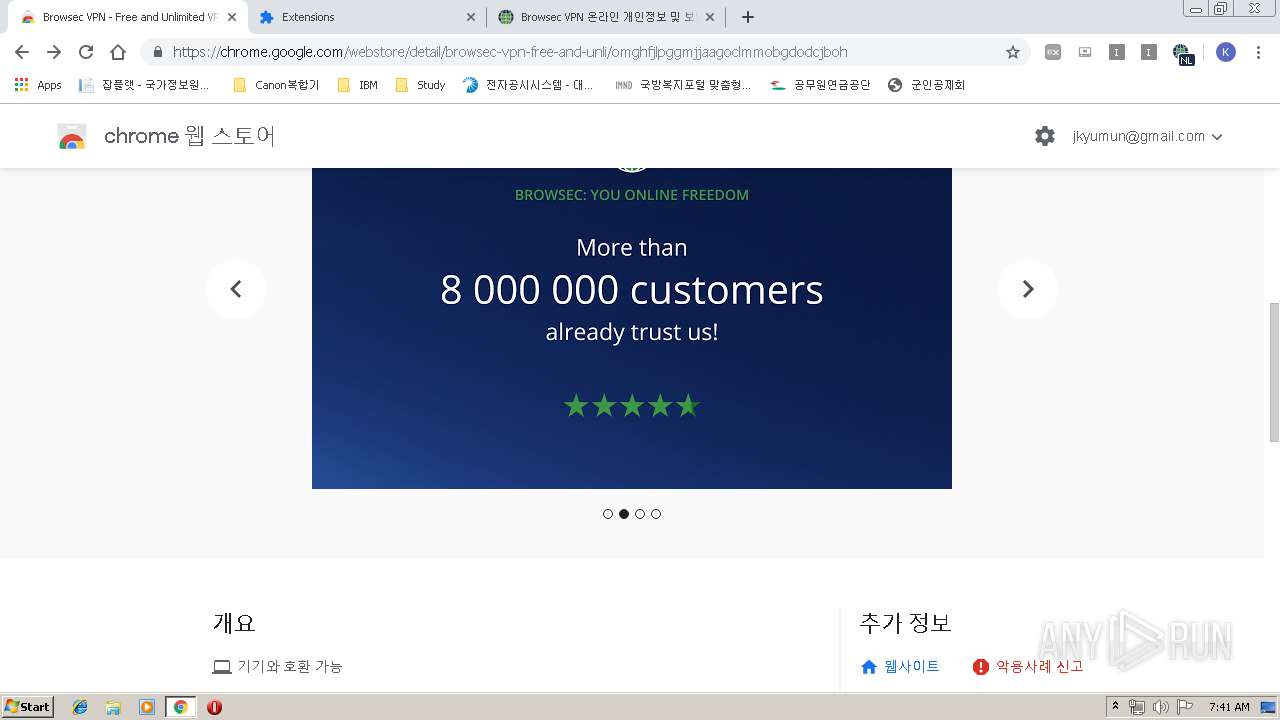Open 잡플랫 bookmark
This screenshot has height=720, width=1280.
145,85
